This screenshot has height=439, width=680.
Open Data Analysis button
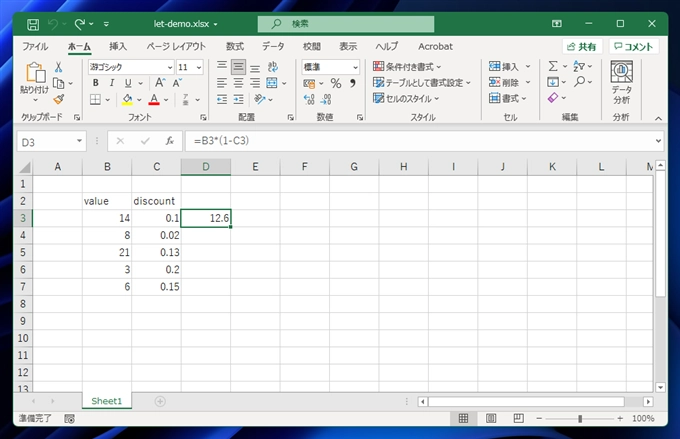(x=621, y=82)
